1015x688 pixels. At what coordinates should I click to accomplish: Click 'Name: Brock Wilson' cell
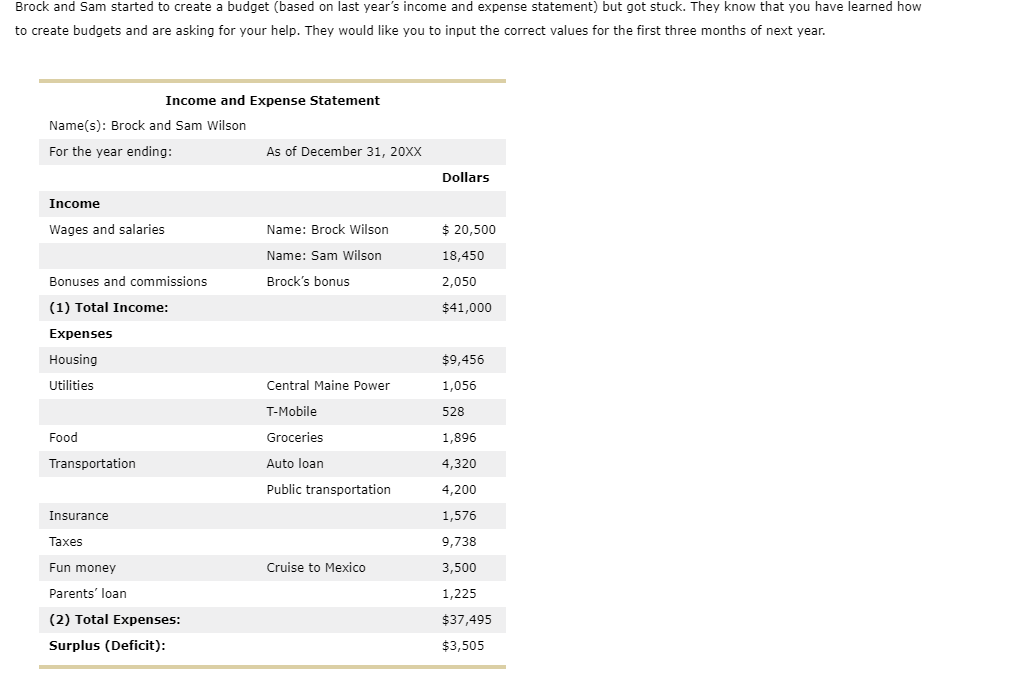coord(328,230)
